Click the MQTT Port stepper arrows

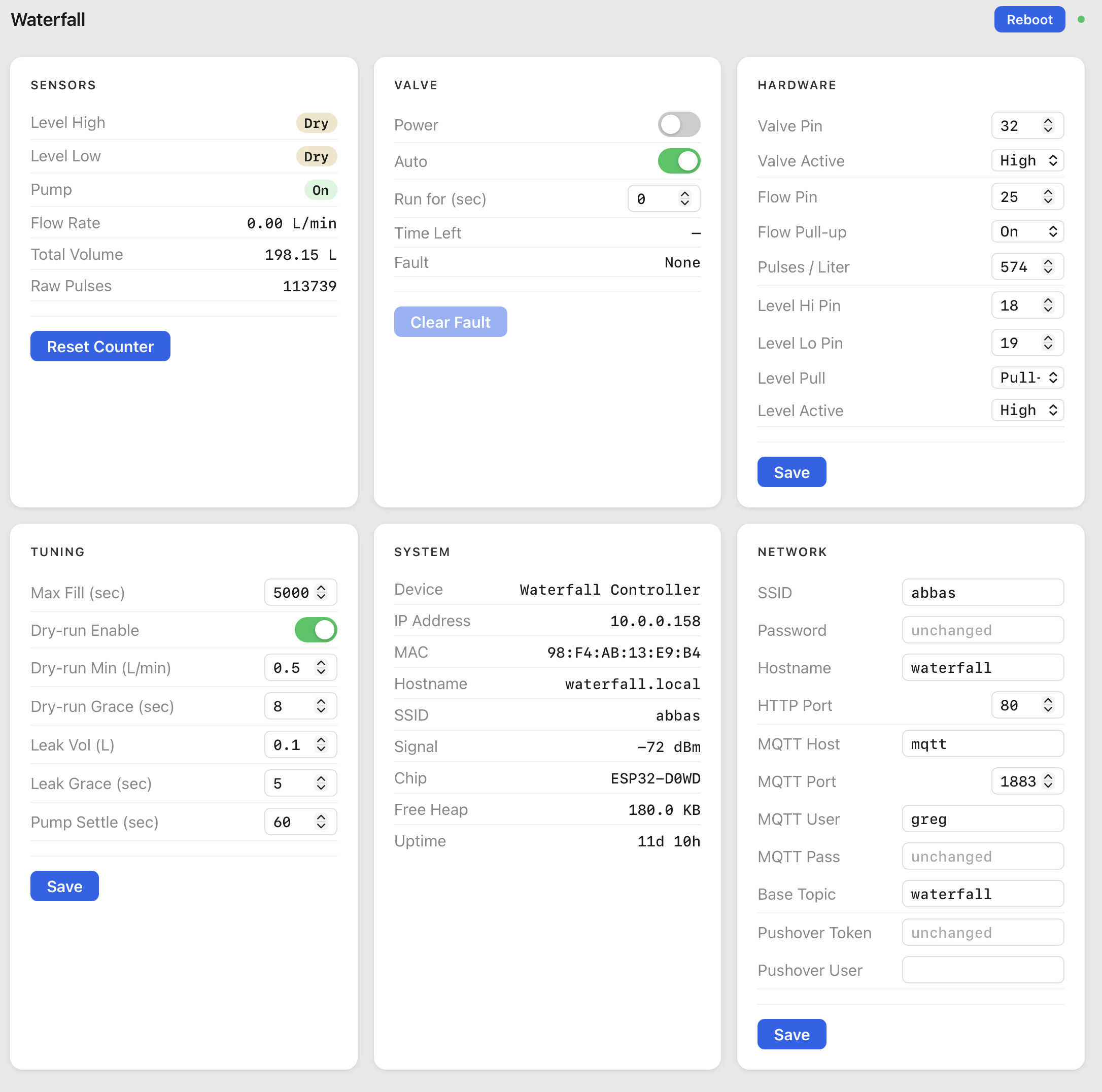point(1048,781)
